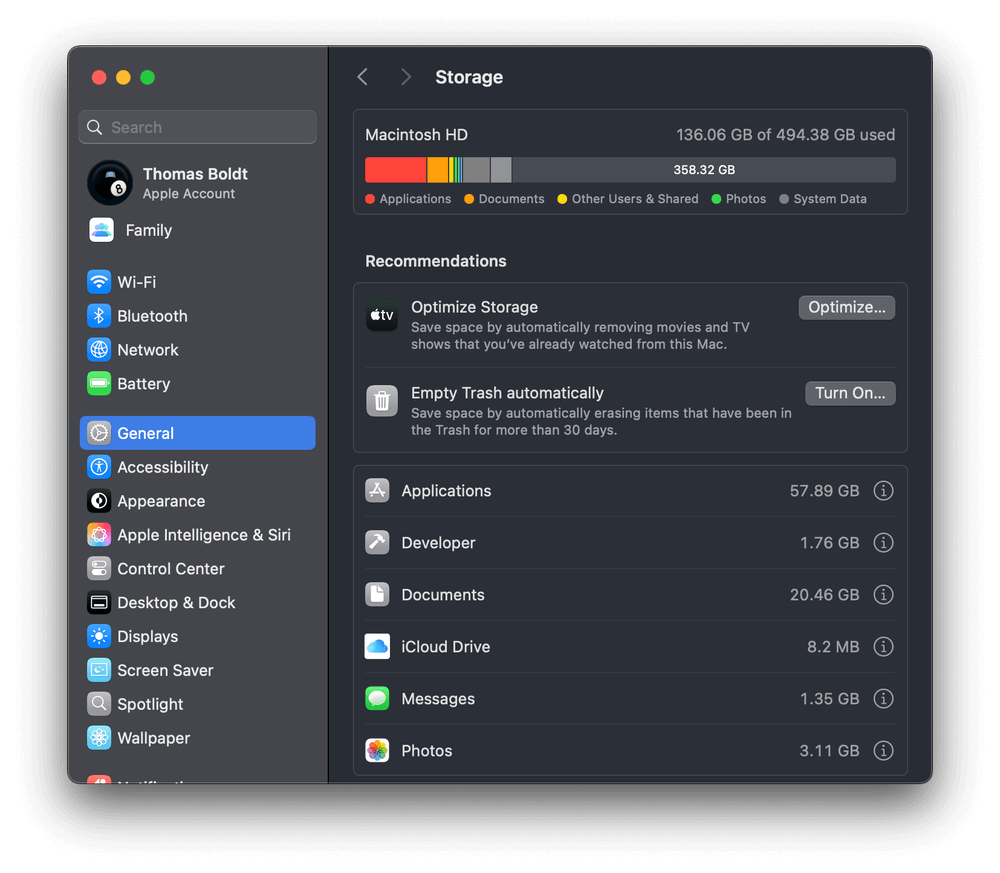Click the Displays sun icon

(x=99, y=636)
